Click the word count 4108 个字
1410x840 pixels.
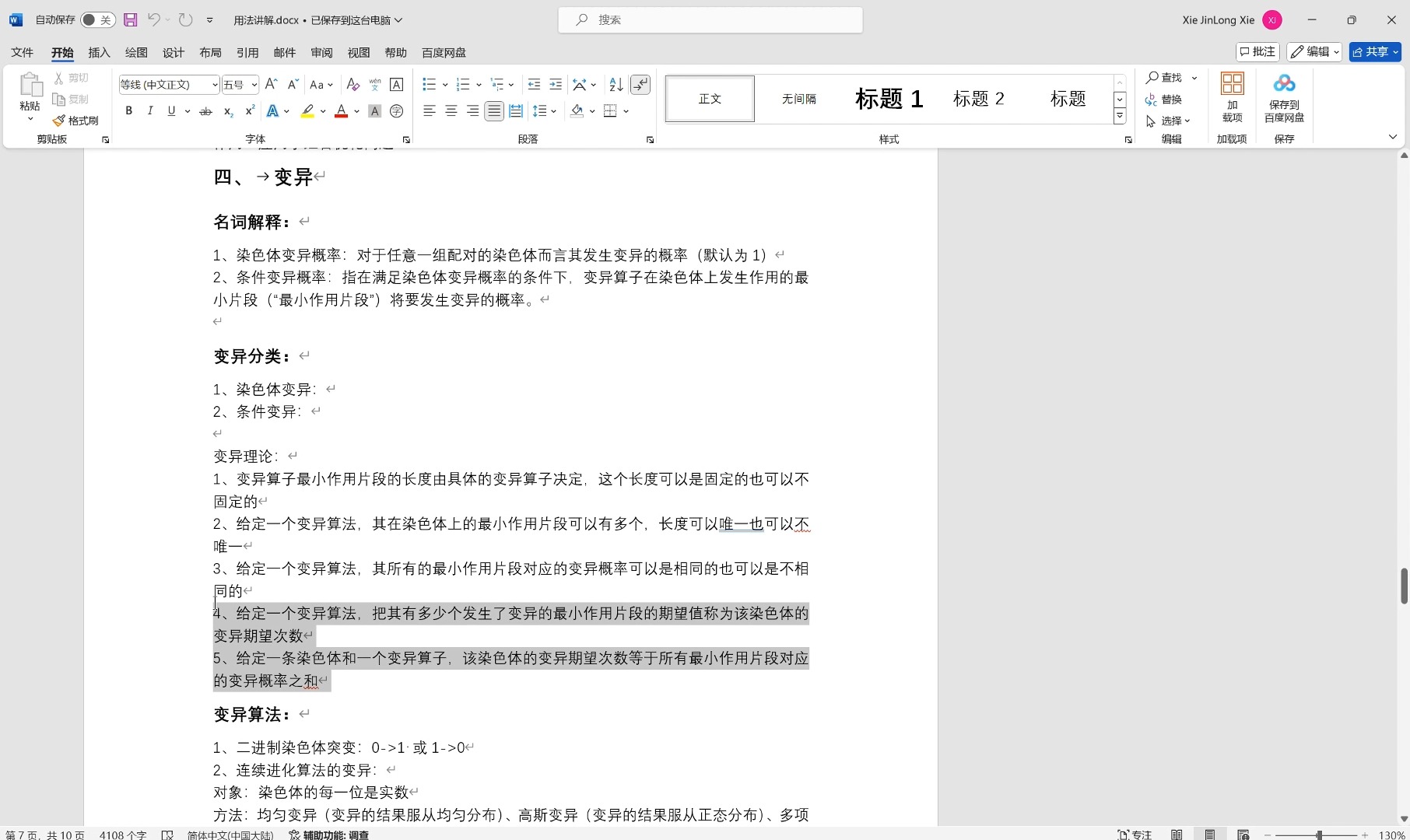point(123,835)
